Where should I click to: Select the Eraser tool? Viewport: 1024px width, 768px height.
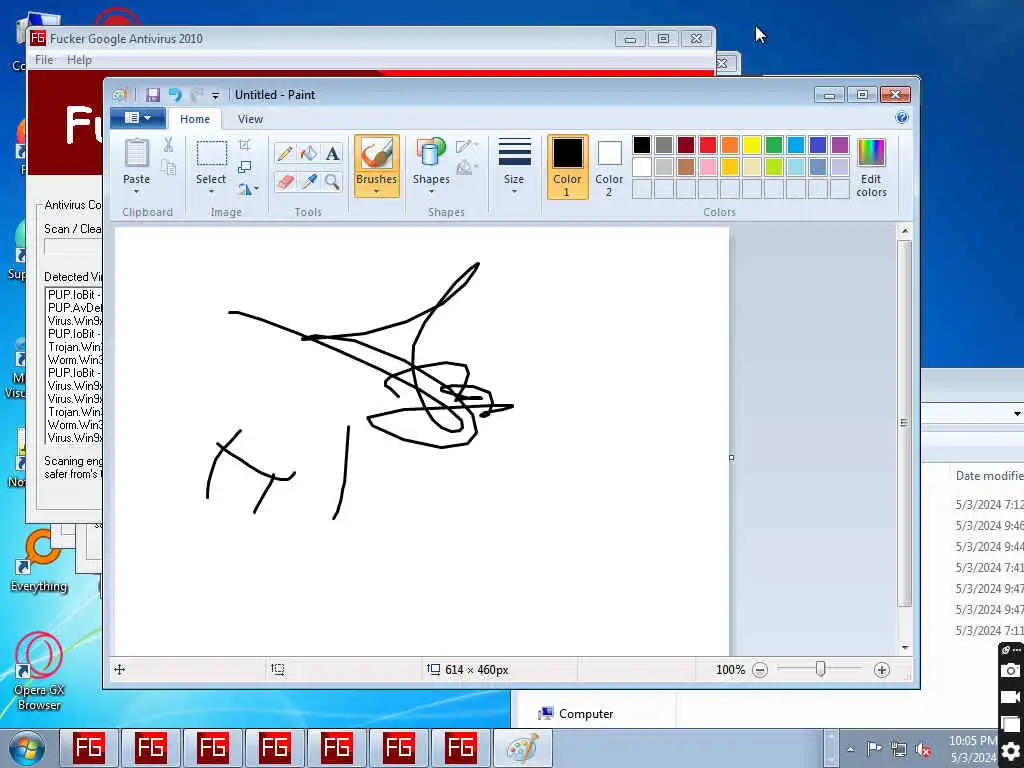(x=285, y=181)
